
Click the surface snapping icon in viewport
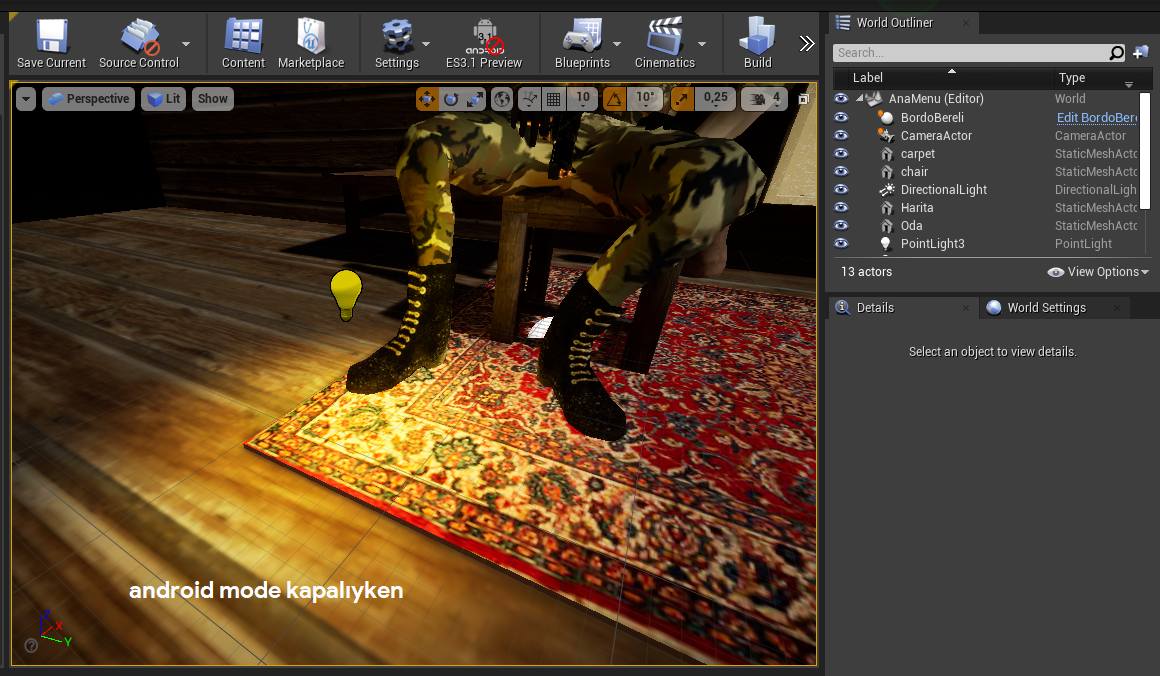[529, 99]
